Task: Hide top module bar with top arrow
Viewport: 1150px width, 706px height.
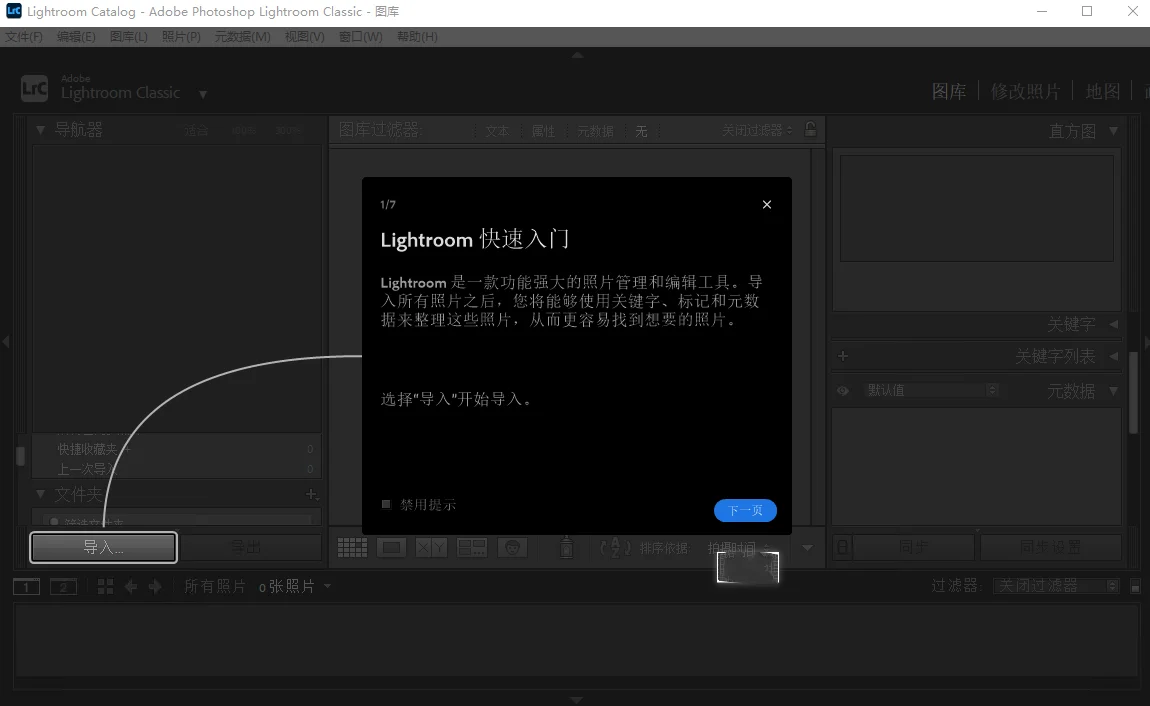Action: tap(577, 55)
